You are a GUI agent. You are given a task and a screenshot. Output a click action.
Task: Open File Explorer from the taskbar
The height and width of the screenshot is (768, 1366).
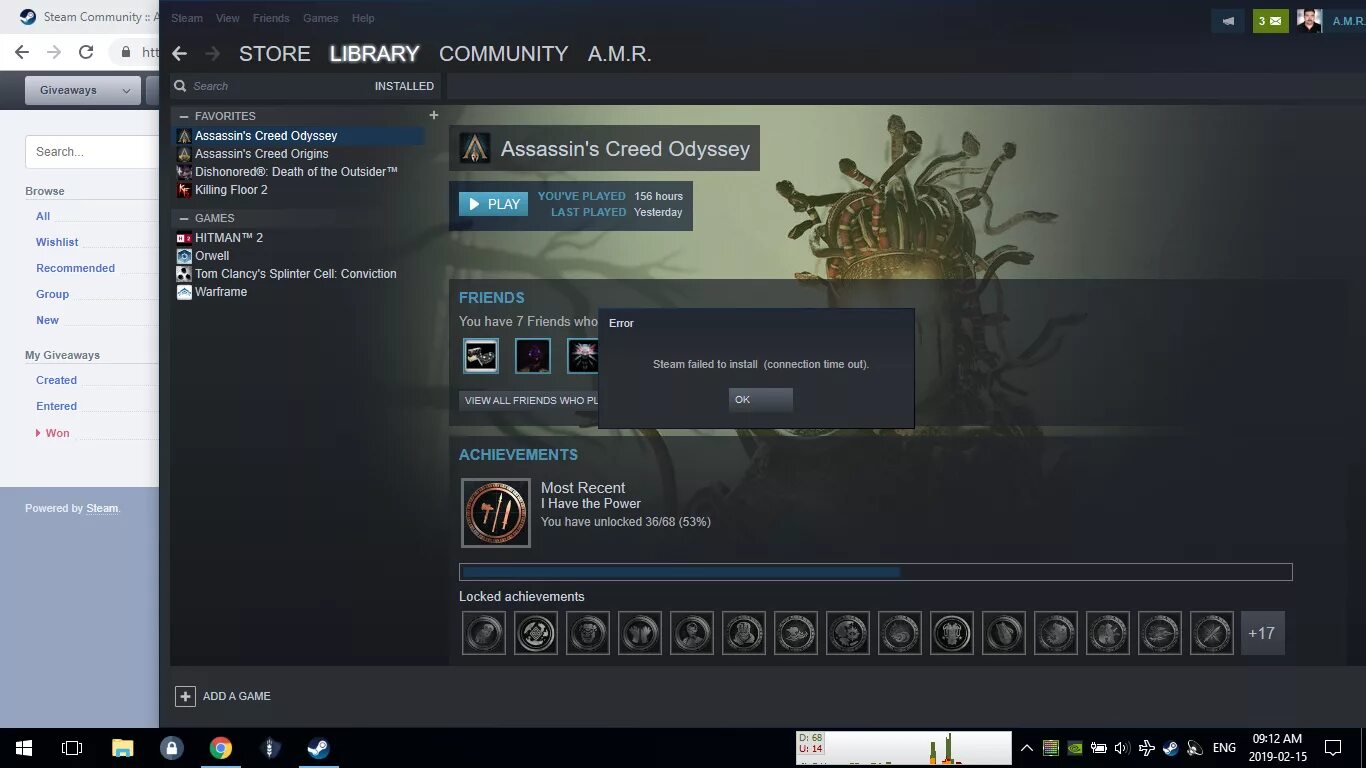click(x=122, y=748)
